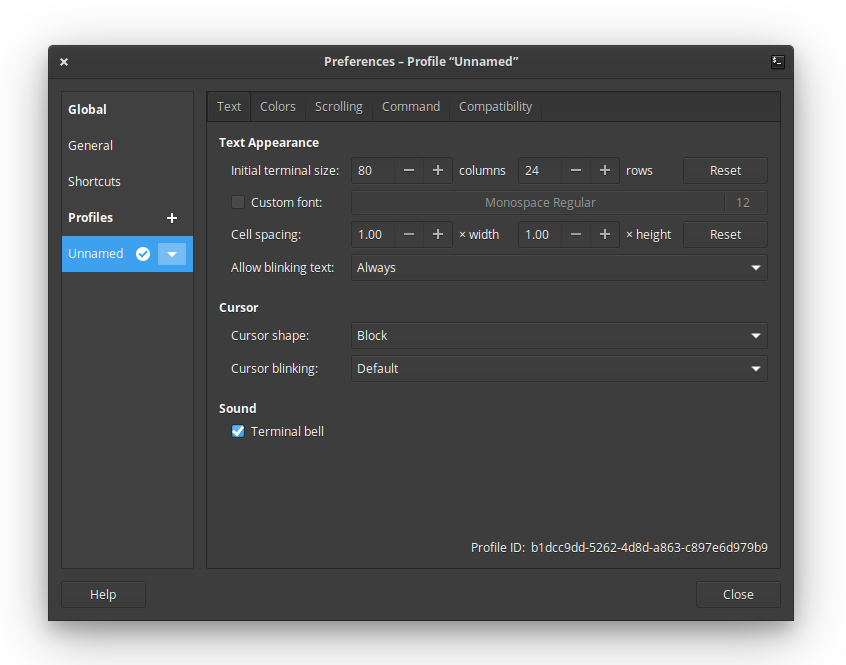Click the Help button

(103, 594)
